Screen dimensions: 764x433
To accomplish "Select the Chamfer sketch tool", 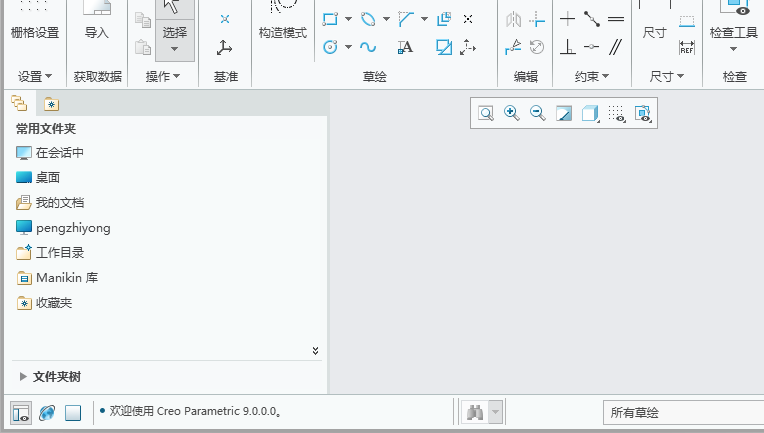I will click(406, 19).
